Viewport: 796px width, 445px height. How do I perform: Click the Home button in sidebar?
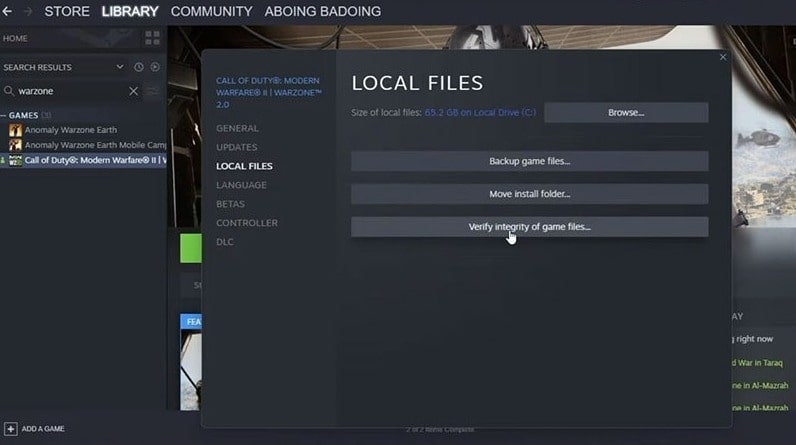point(15,38)
